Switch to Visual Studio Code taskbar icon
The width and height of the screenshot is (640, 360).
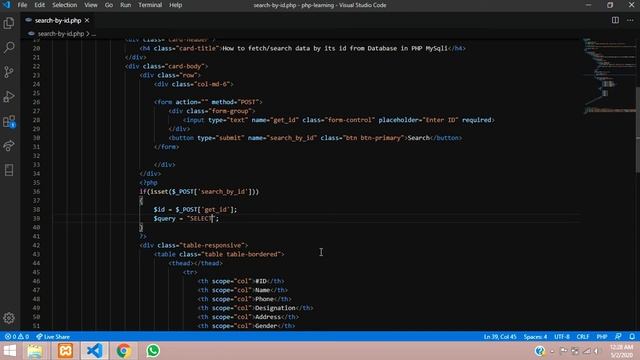[94, 351]
